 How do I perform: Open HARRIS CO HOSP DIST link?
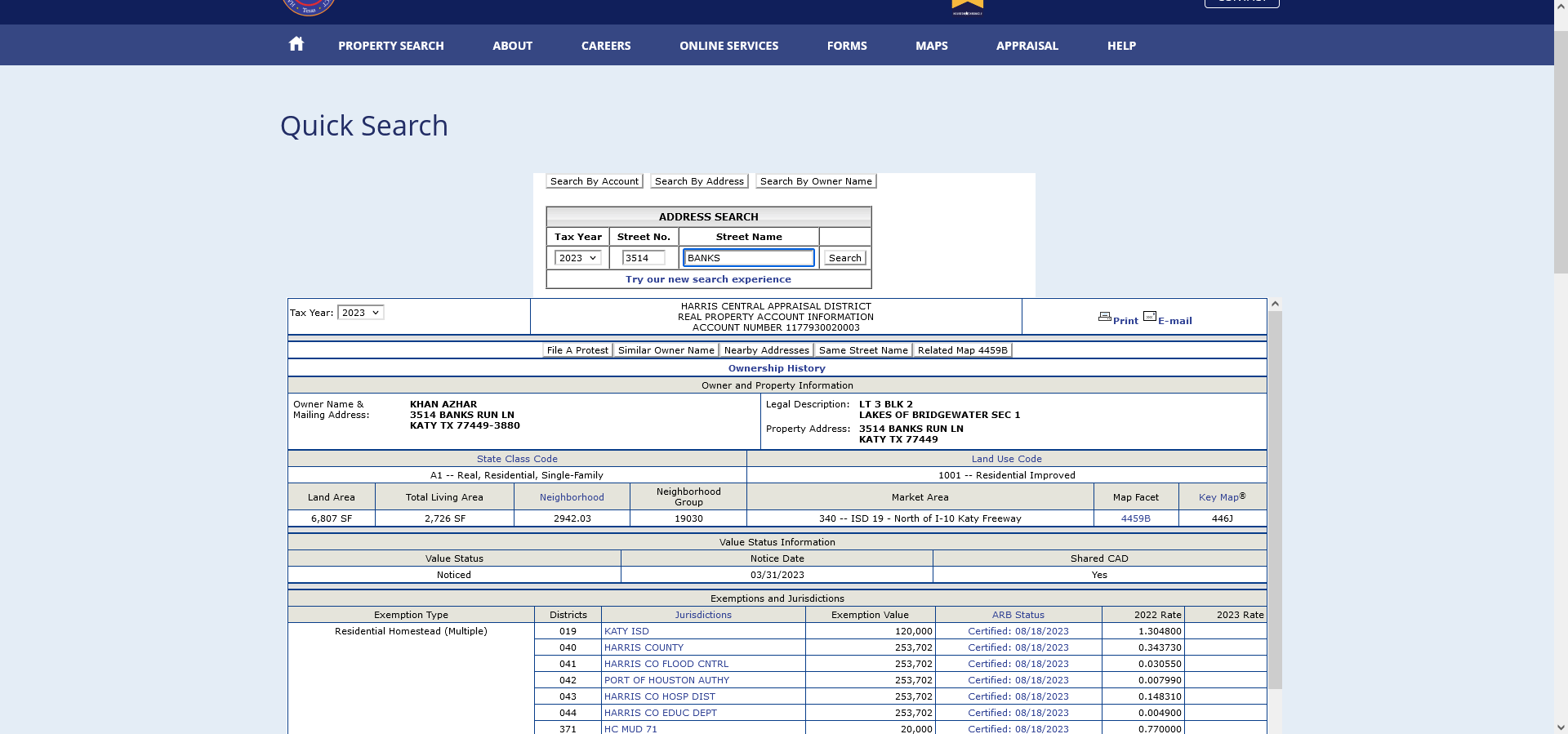(x=660, y=696)
